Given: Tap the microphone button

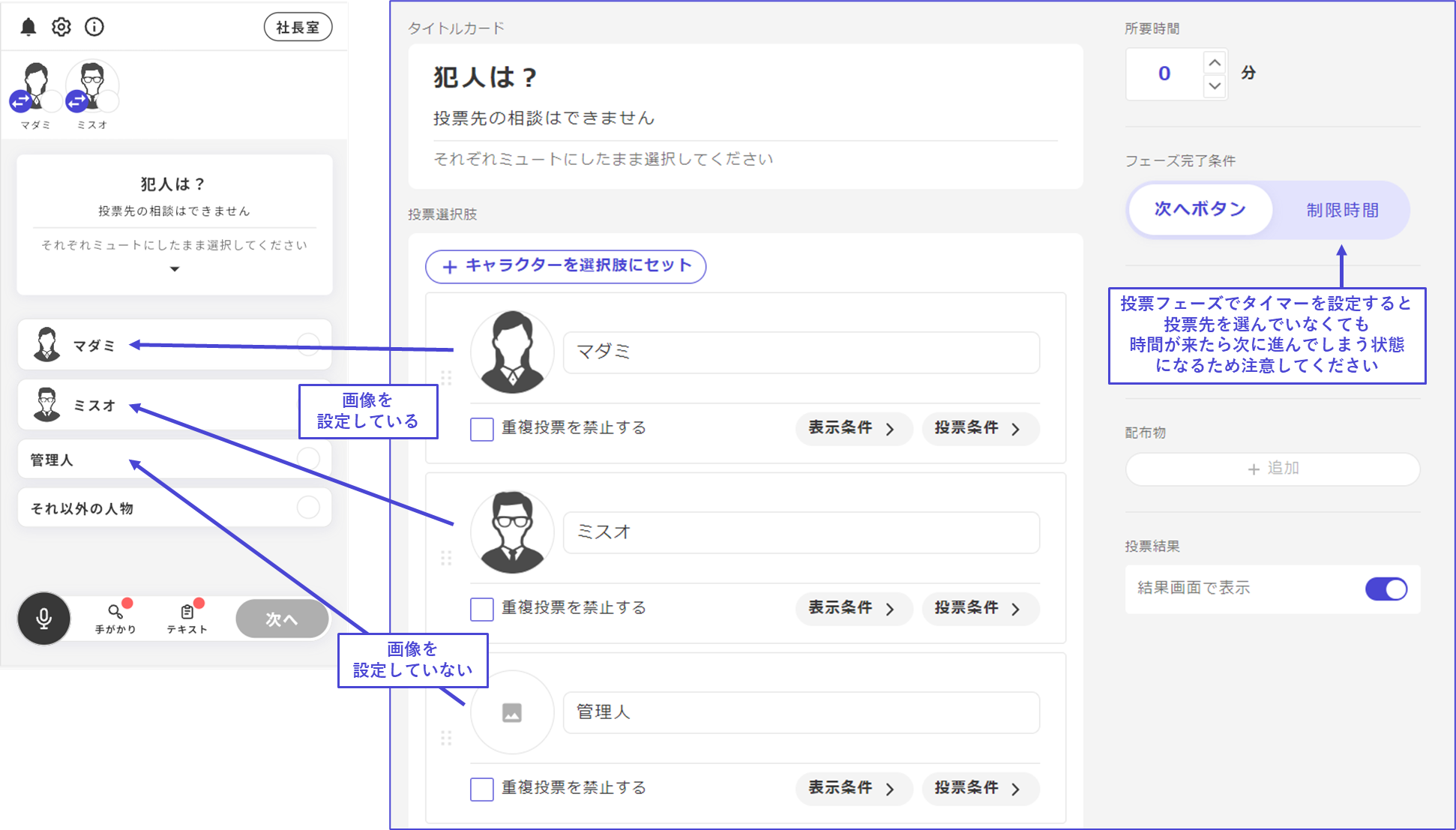Looking at the screenshot, I should point(44,619).
